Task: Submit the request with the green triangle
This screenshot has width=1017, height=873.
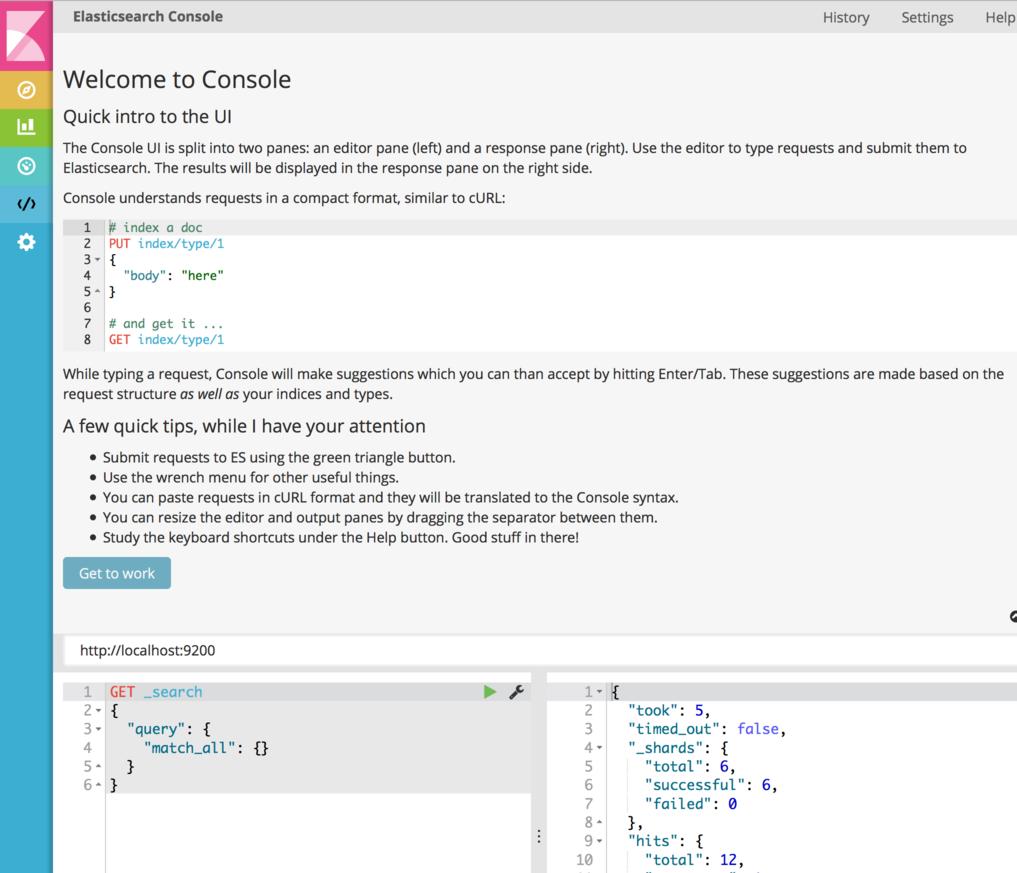Action: [490, 692]
